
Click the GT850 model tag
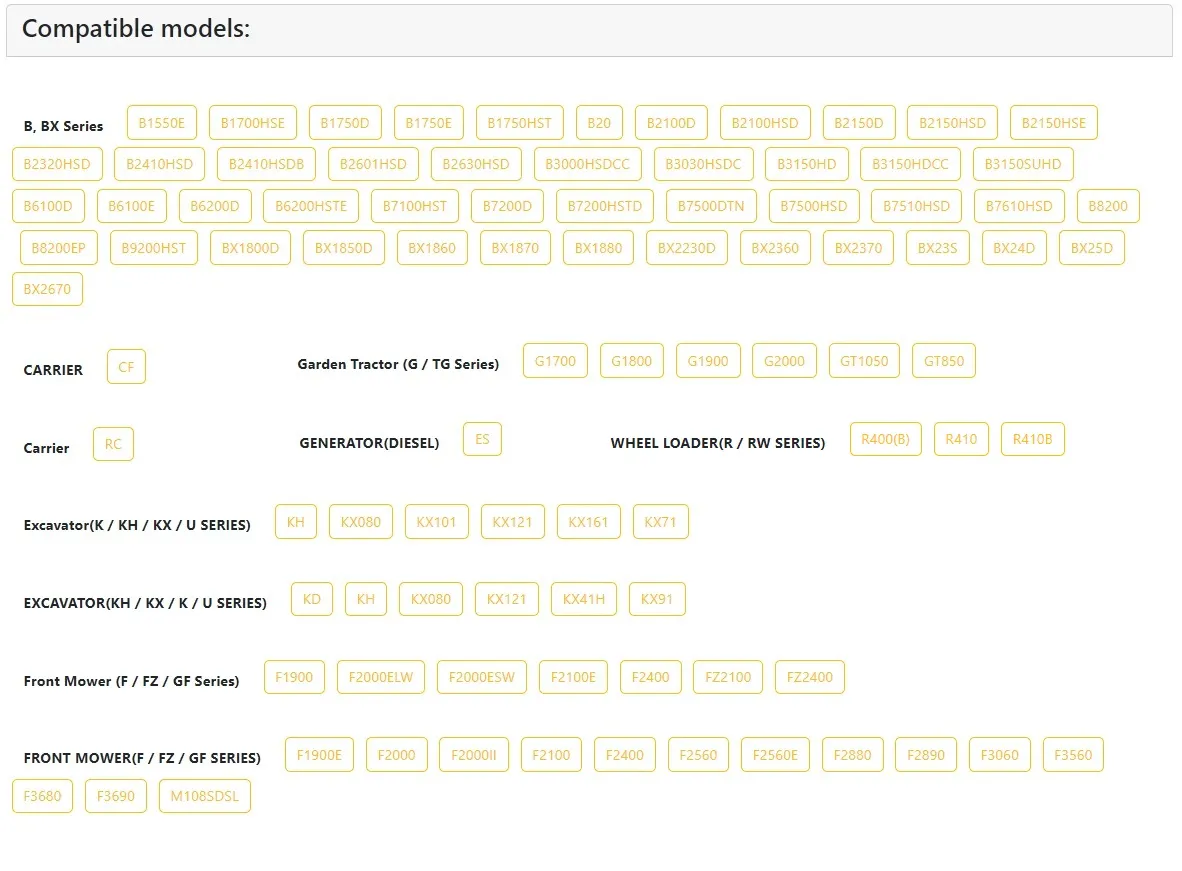pyautogui.click(x=944, y=361)
